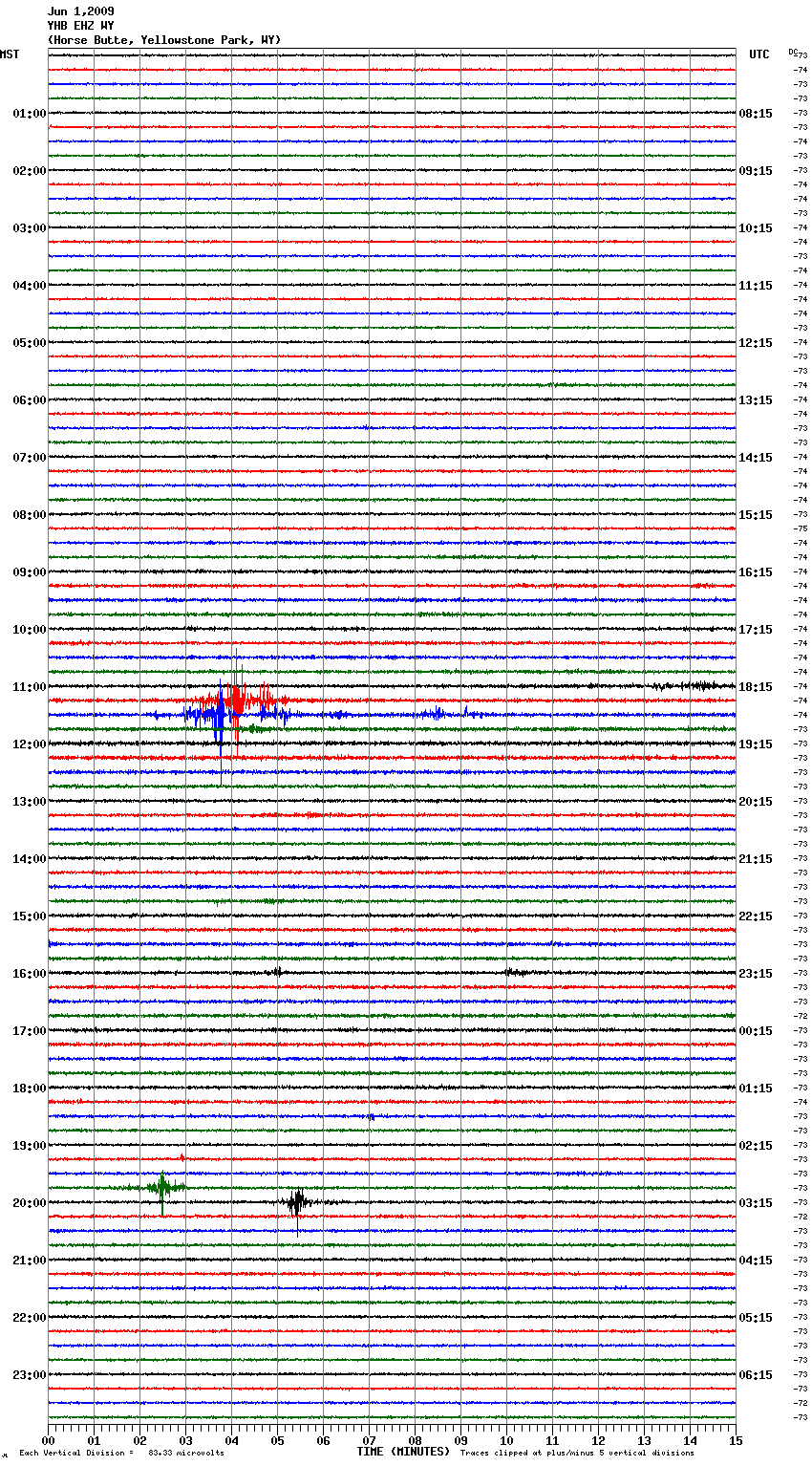Click the 02:15 UTC time label
This screenshot has width=812, height=1466.
tap(756, 1146)
